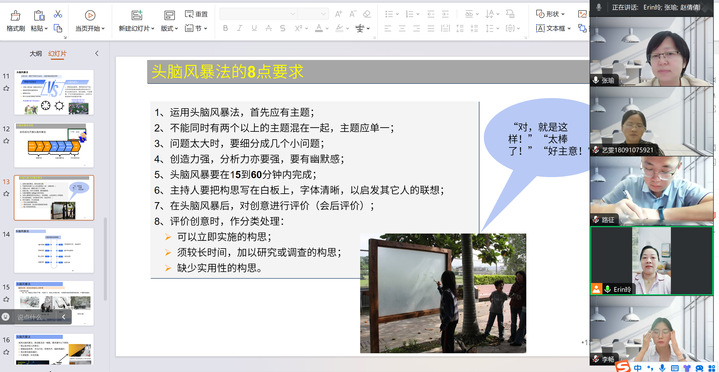Open the font name combo box
The width and height of the screenshot is (719, 372).
coord(258,14)
